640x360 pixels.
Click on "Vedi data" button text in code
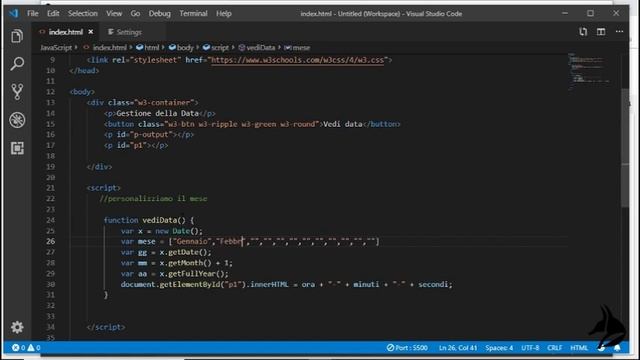(x=343, y=124)
